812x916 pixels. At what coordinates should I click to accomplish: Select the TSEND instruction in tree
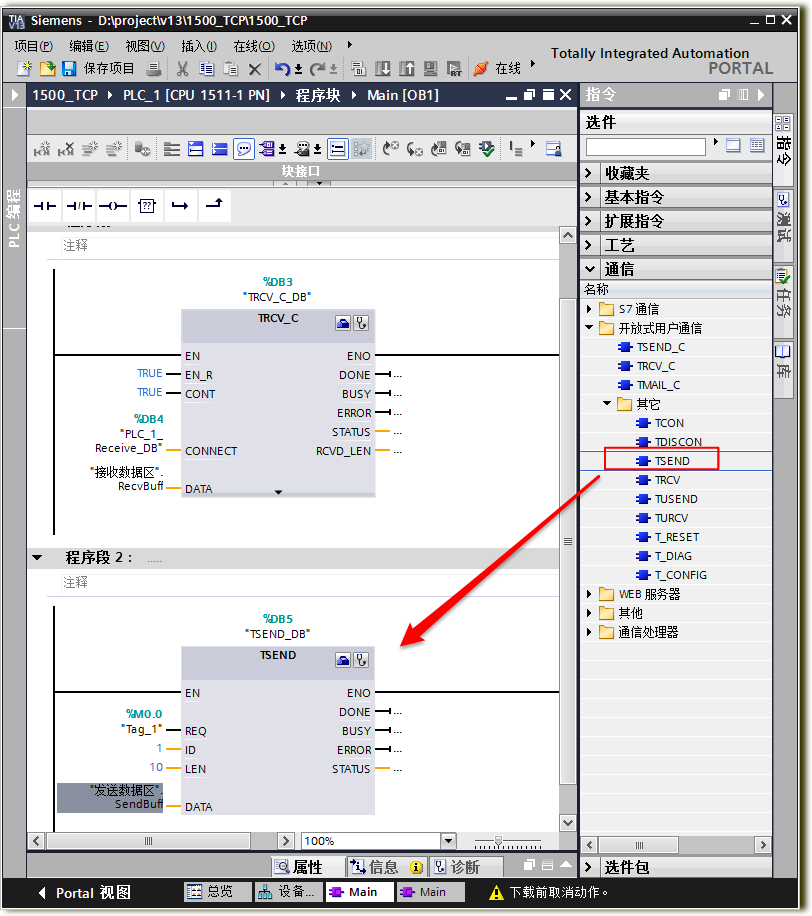click(x=671, y=461)
